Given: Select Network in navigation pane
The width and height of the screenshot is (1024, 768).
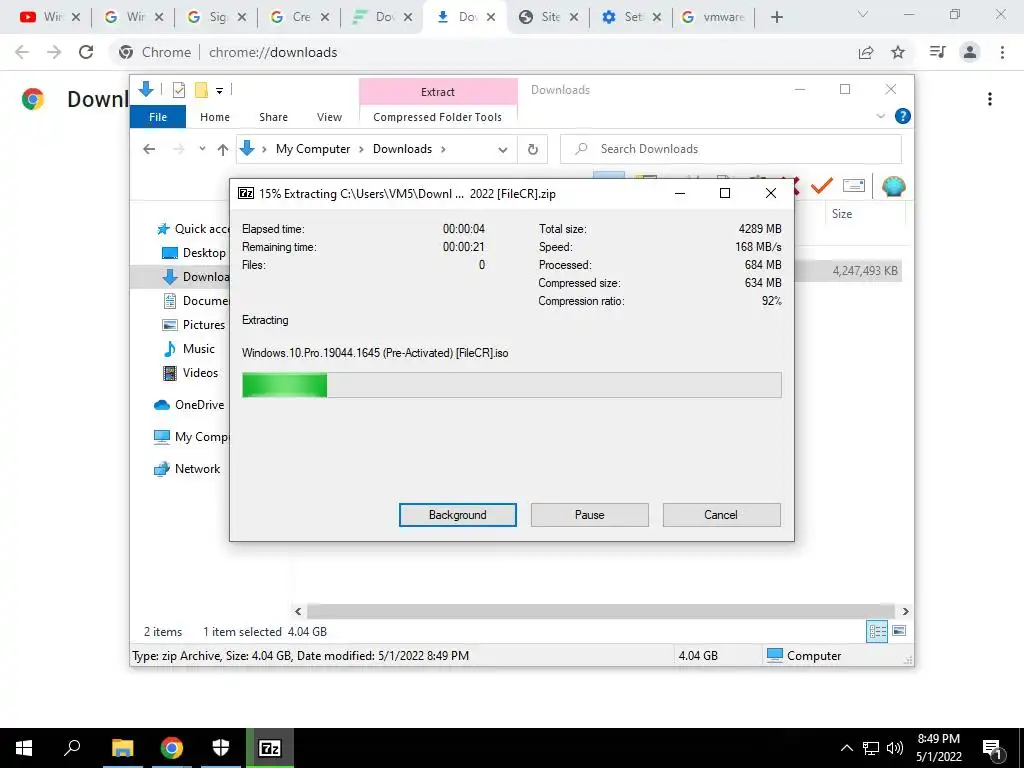Looking at the screenshot, I should click(187, 469).
